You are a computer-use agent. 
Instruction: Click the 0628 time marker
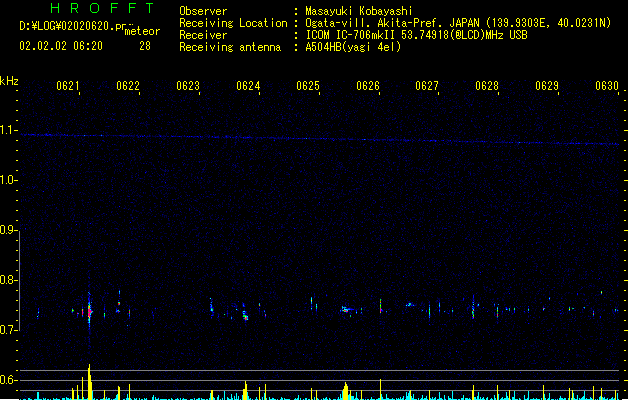click(487, 86)
